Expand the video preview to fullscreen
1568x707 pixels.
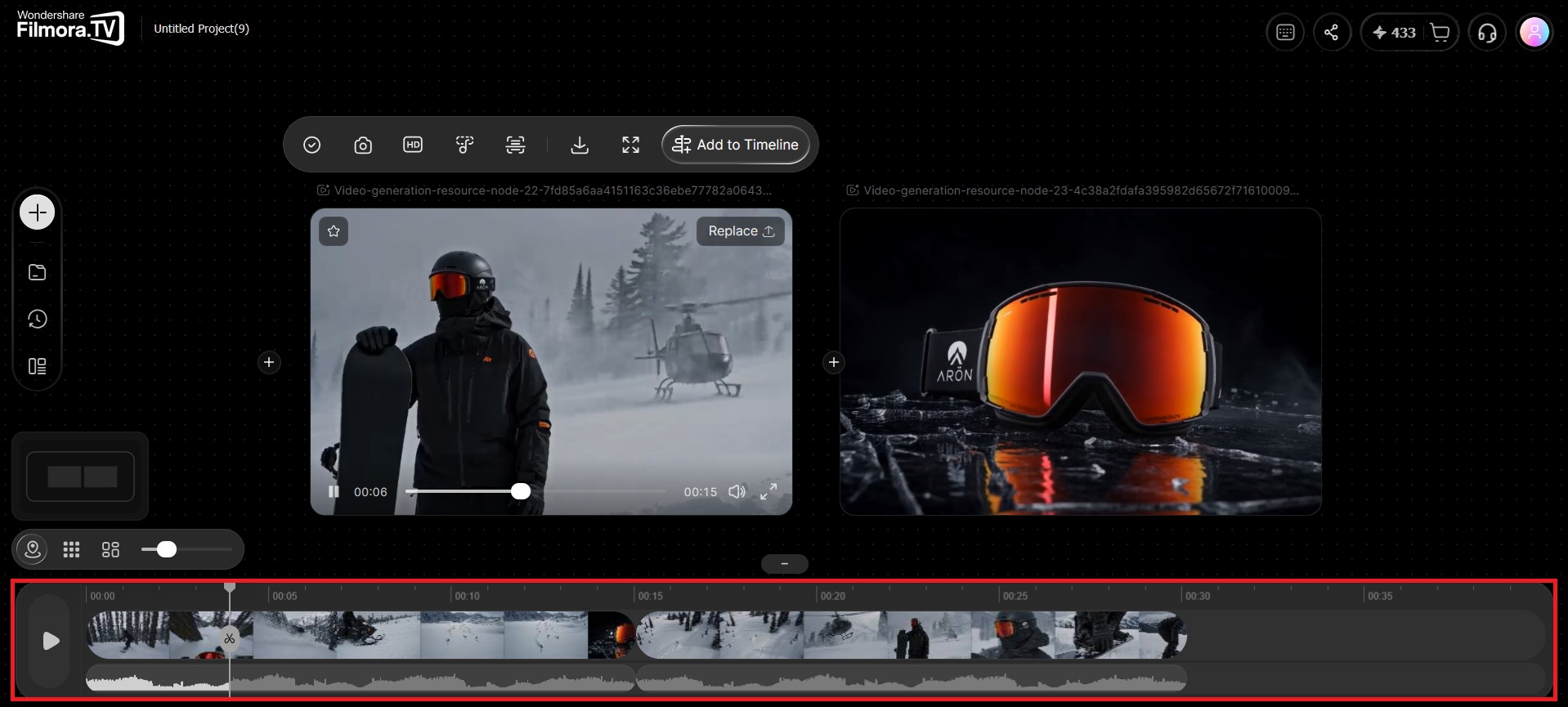point(768,491)
